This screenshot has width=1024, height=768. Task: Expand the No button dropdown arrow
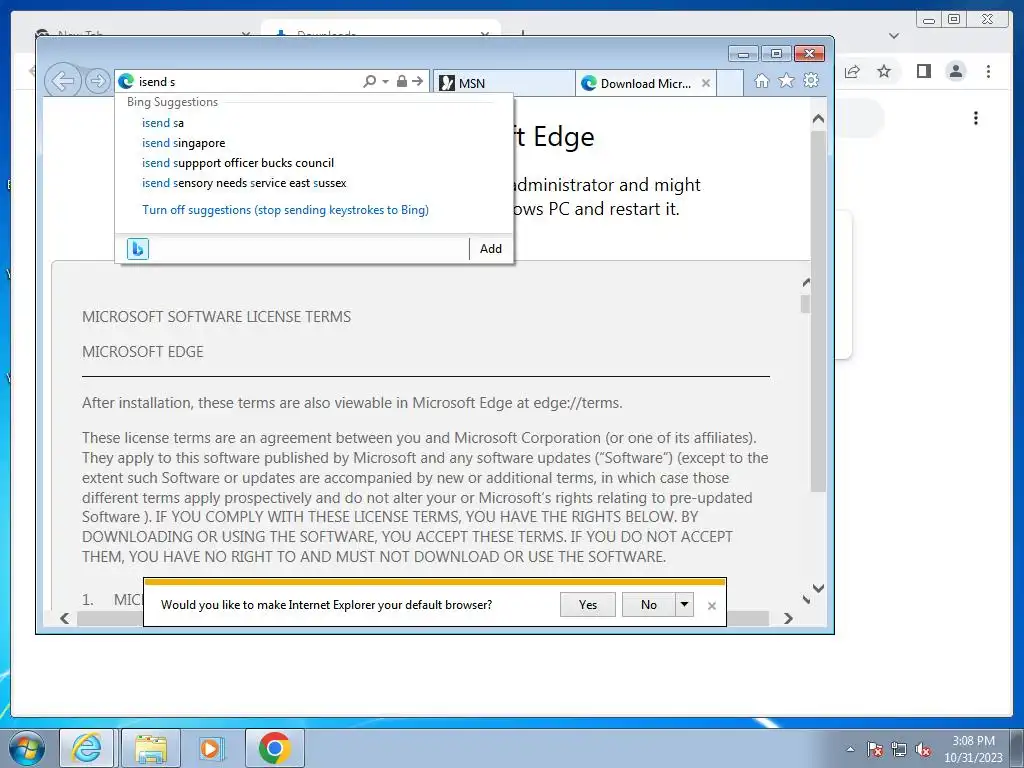tap(684, 605)
